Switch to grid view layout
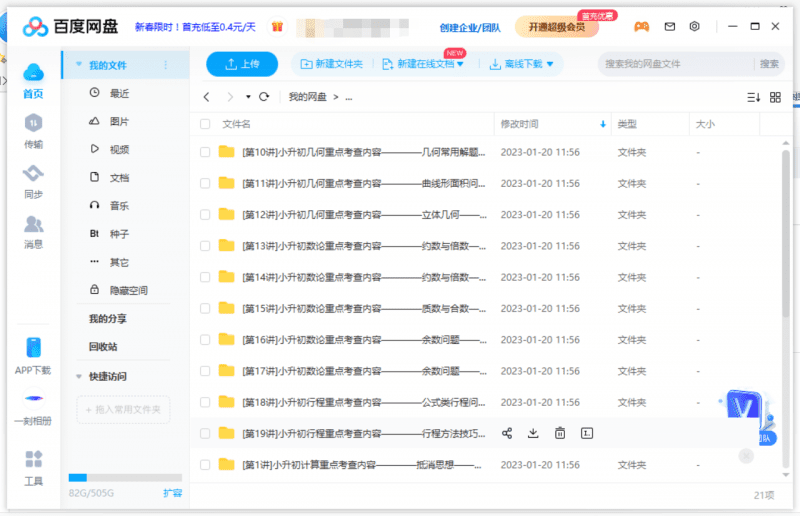This screenshot has width=800, height=516. pos(775,97)
